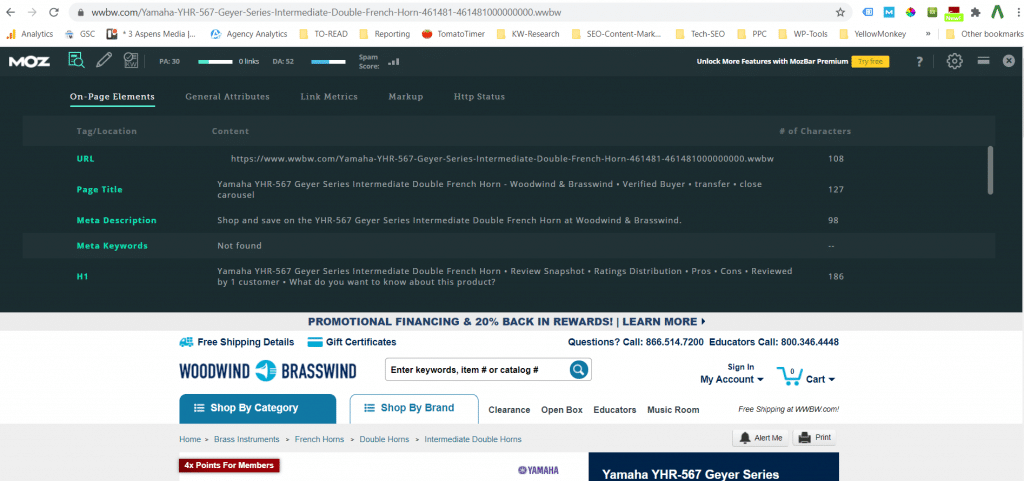1024x481 pixels.
Task: Open Other bookmarks folder
Action: 984,34
